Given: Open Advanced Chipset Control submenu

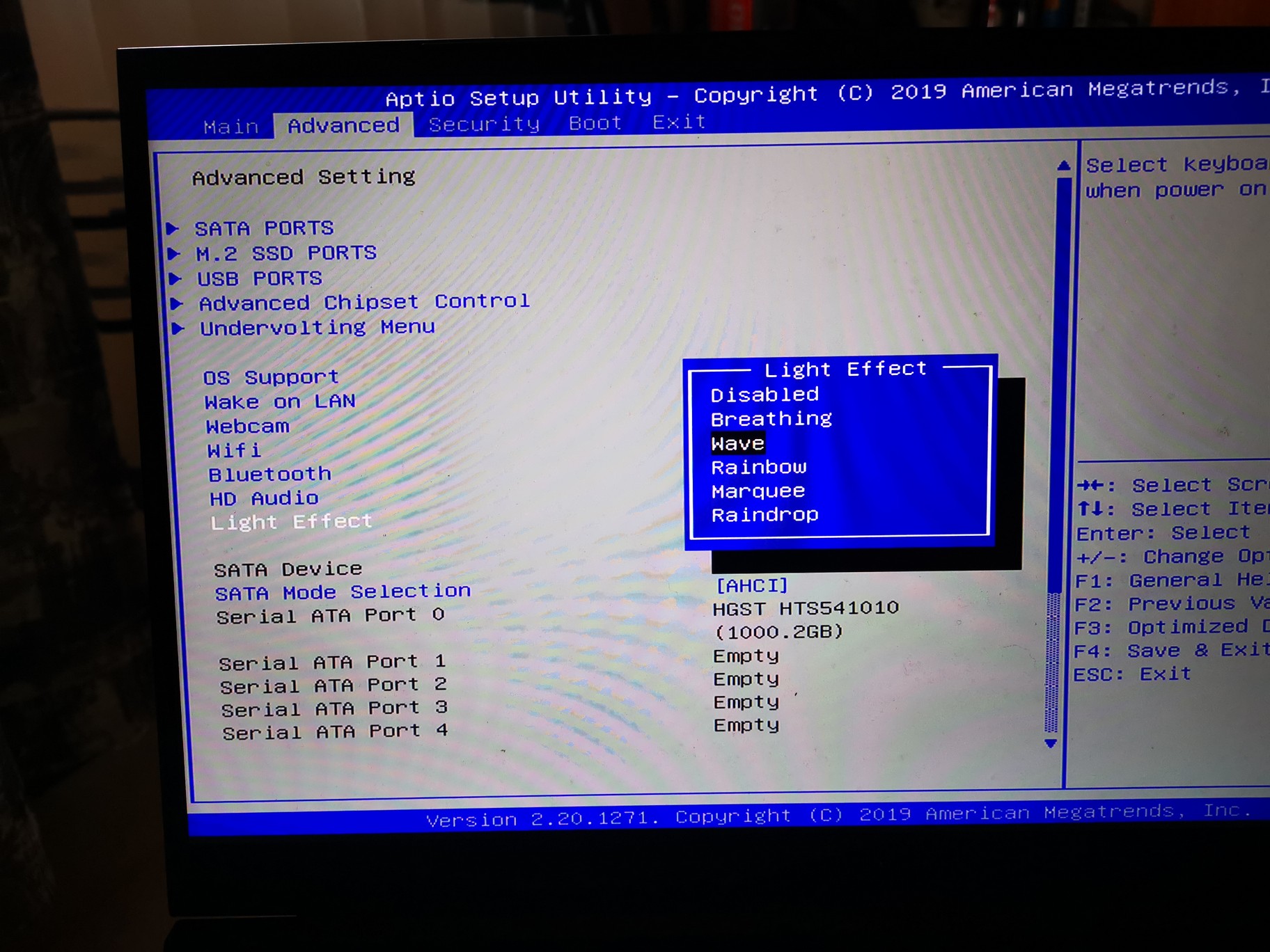Looking at the screenshot, I should [x=365, y=302].
